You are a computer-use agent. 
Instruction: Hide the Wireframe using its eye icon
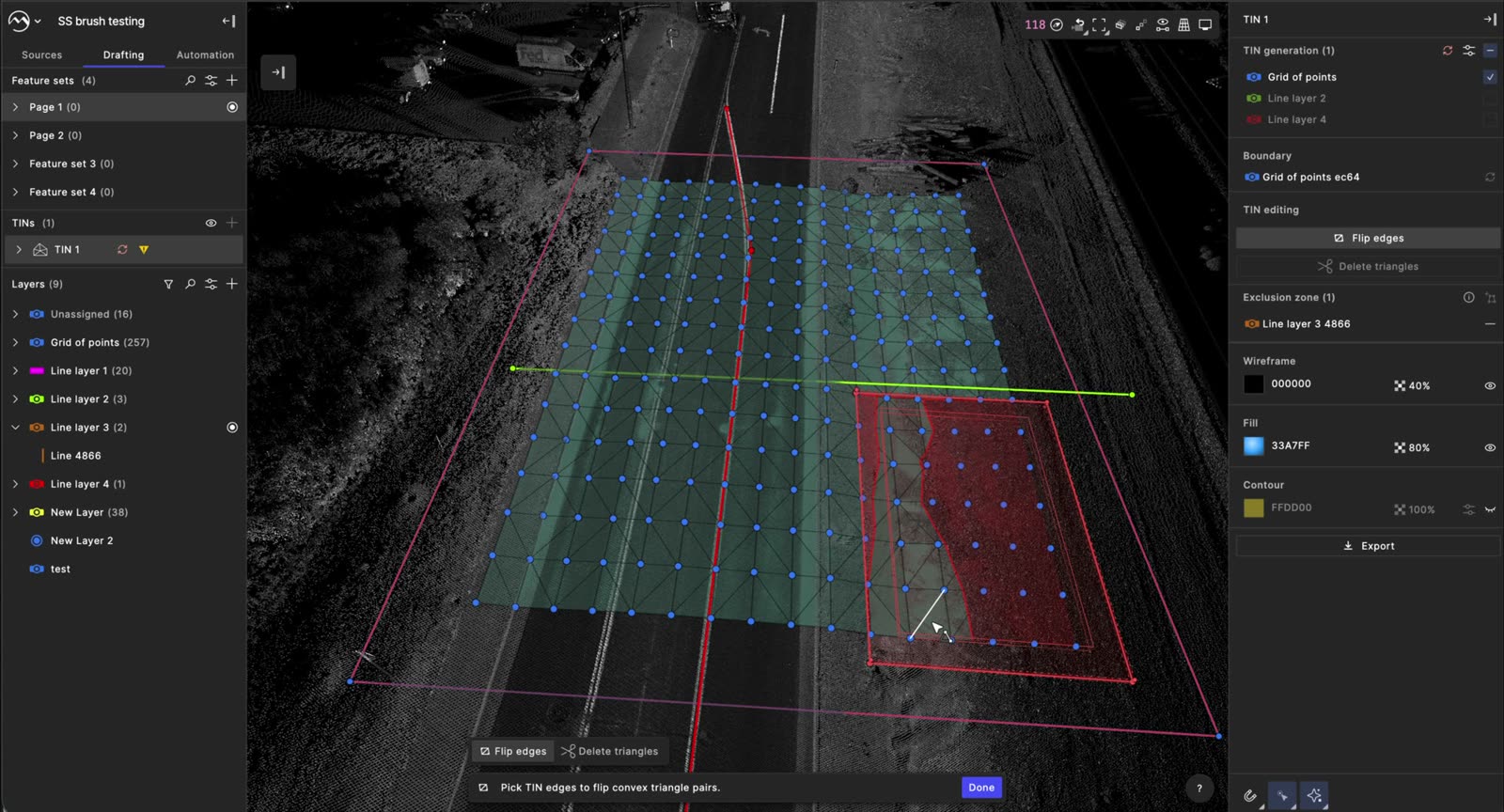[x=1490, y=386]
